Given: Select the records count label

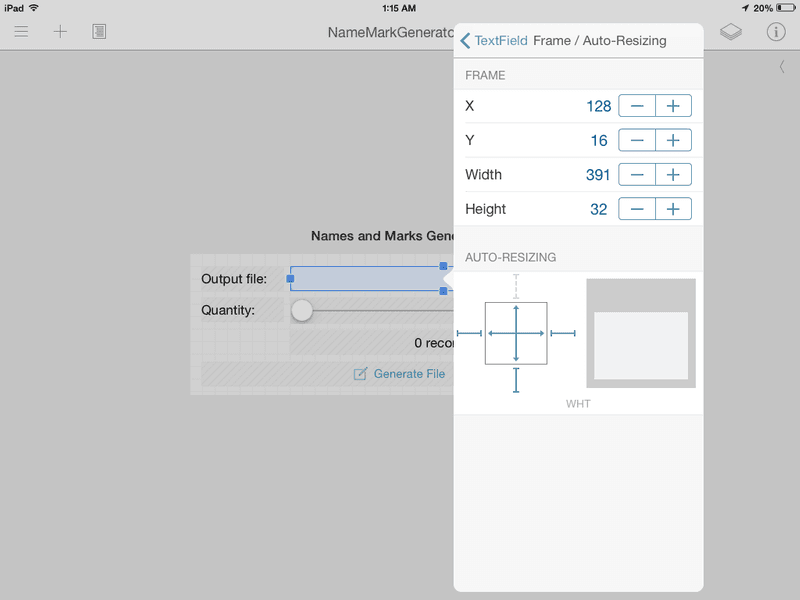Looking at the screenshot, I should pos(434,343).
